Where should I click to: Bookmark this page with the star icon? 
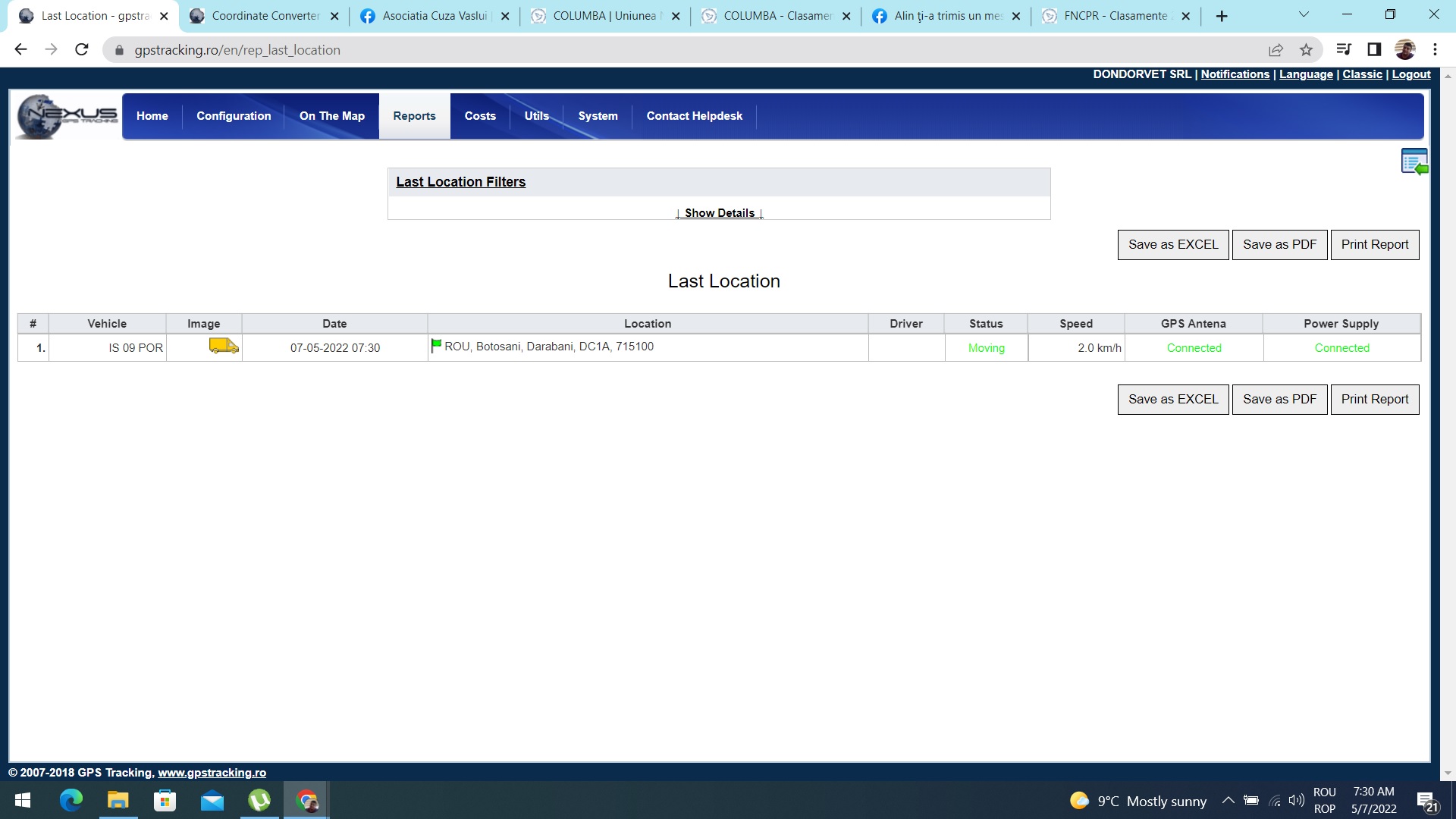1306,50
